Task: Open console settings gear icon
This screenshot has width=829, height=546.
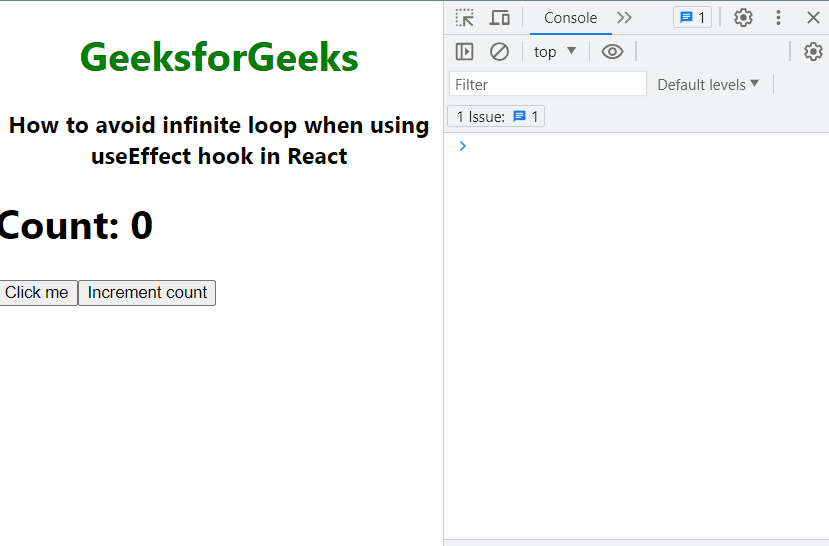Action: pyautogui.click(x=813, y=52)
